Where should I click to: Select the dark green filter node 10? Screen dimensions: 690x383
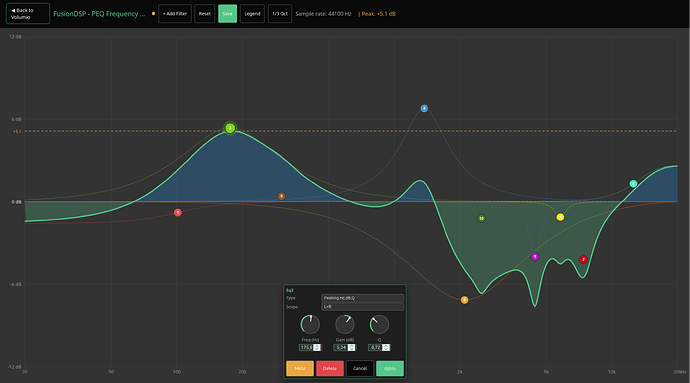[481, 218]
